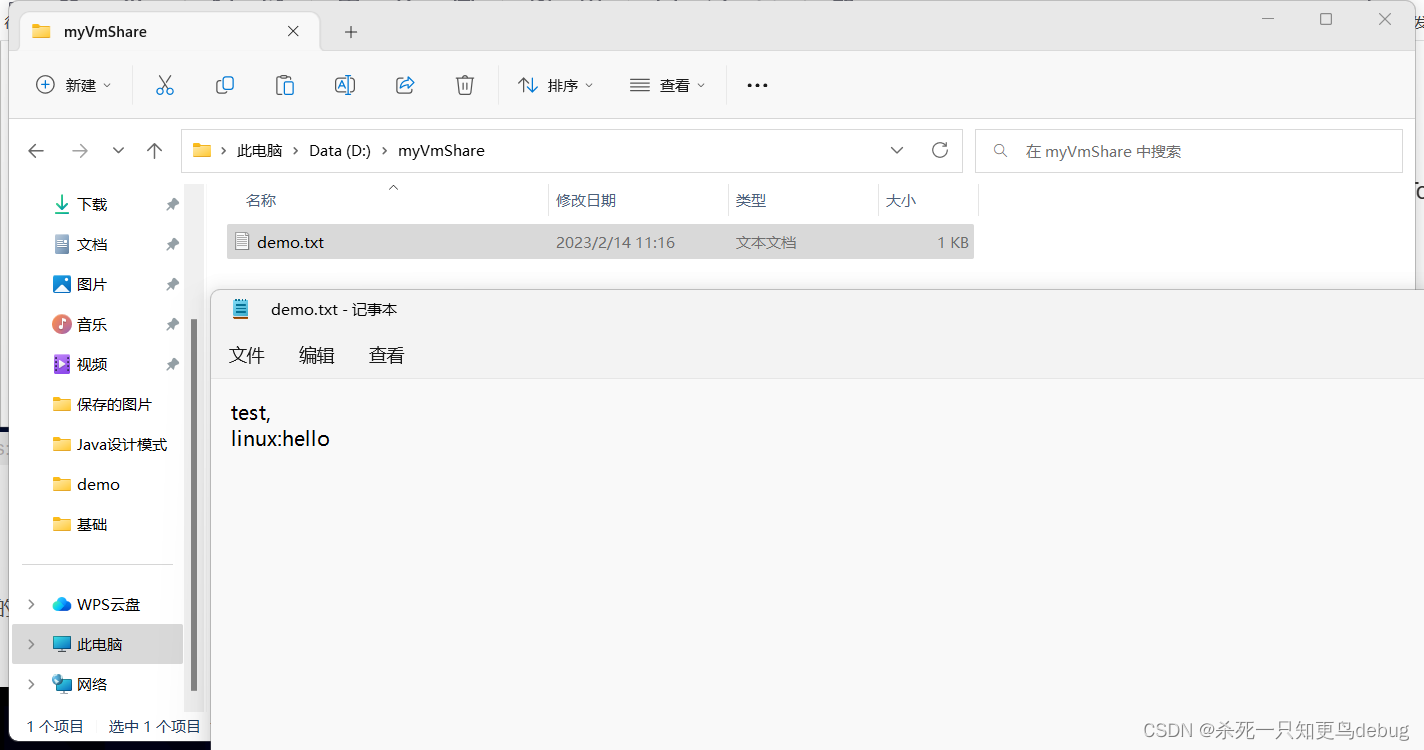Open the 查看 view options dropdown
The height and width of the screenshot is (750, 1424).
click(x=667, y=85)
